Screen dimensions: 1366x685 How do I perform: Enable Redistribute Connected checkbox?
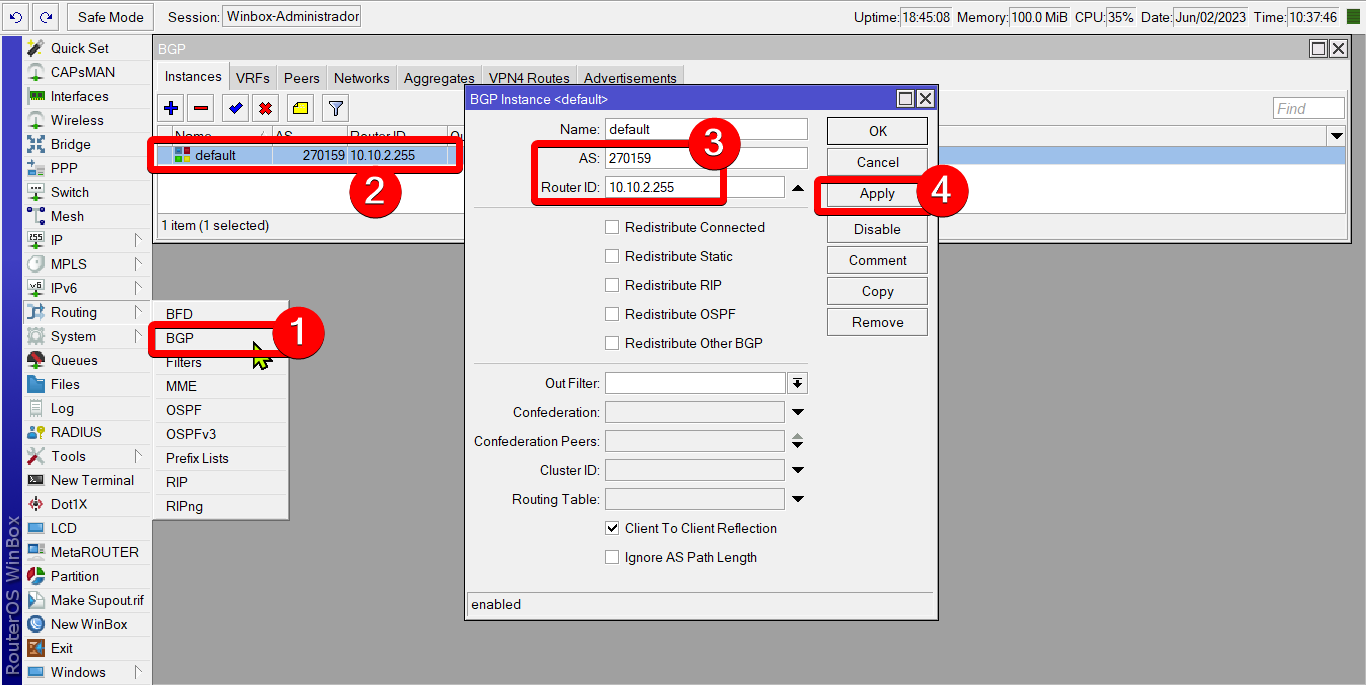612,228
